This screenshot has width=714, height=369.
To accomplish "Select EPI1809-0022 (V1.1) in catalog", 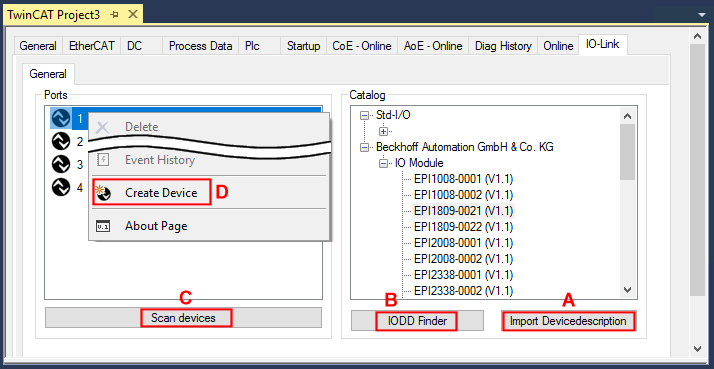I will click(x=464, y=227).
